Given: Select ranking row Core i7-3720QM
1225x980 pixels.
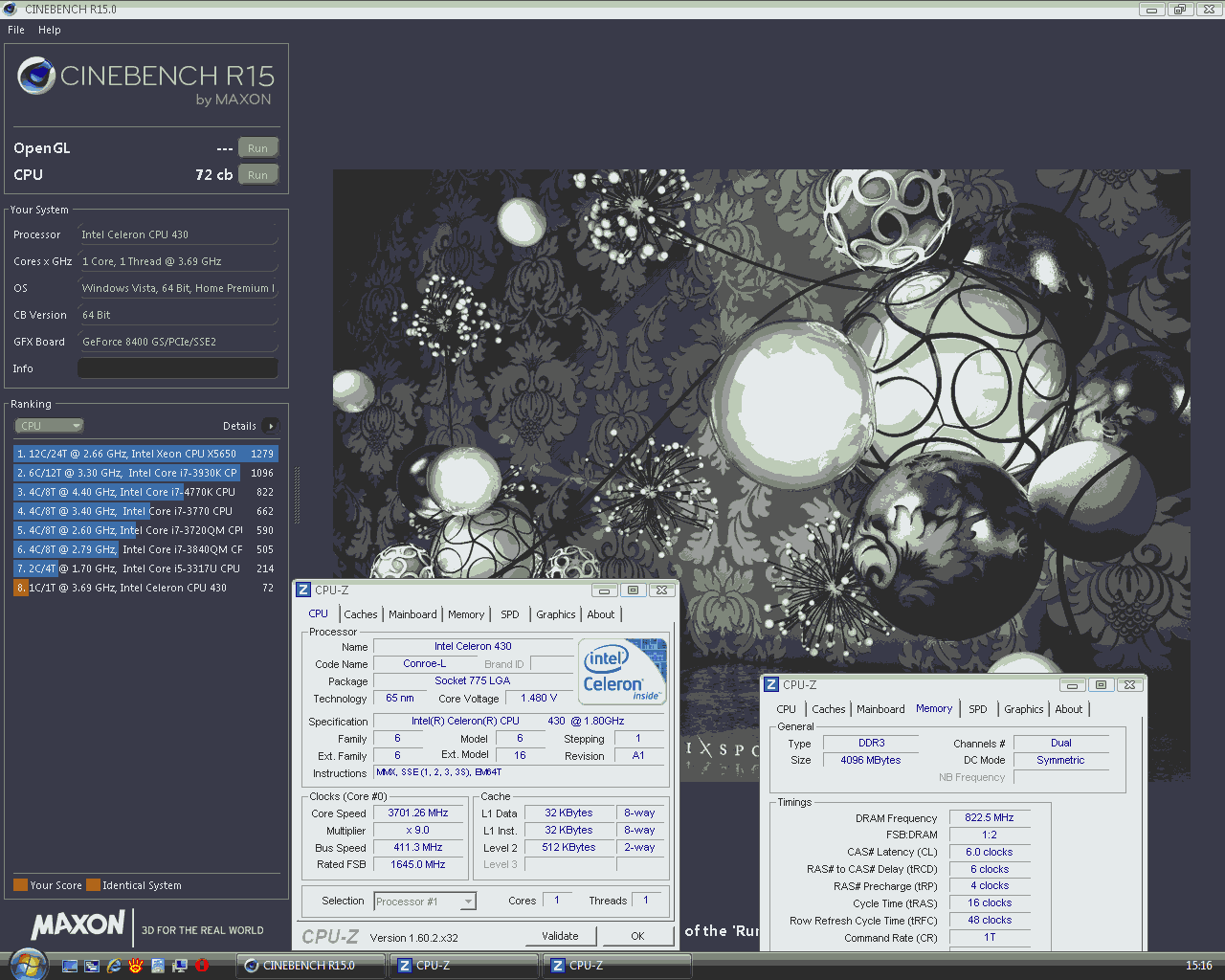Looking at the screenshot, I should [x=145, y=530].
